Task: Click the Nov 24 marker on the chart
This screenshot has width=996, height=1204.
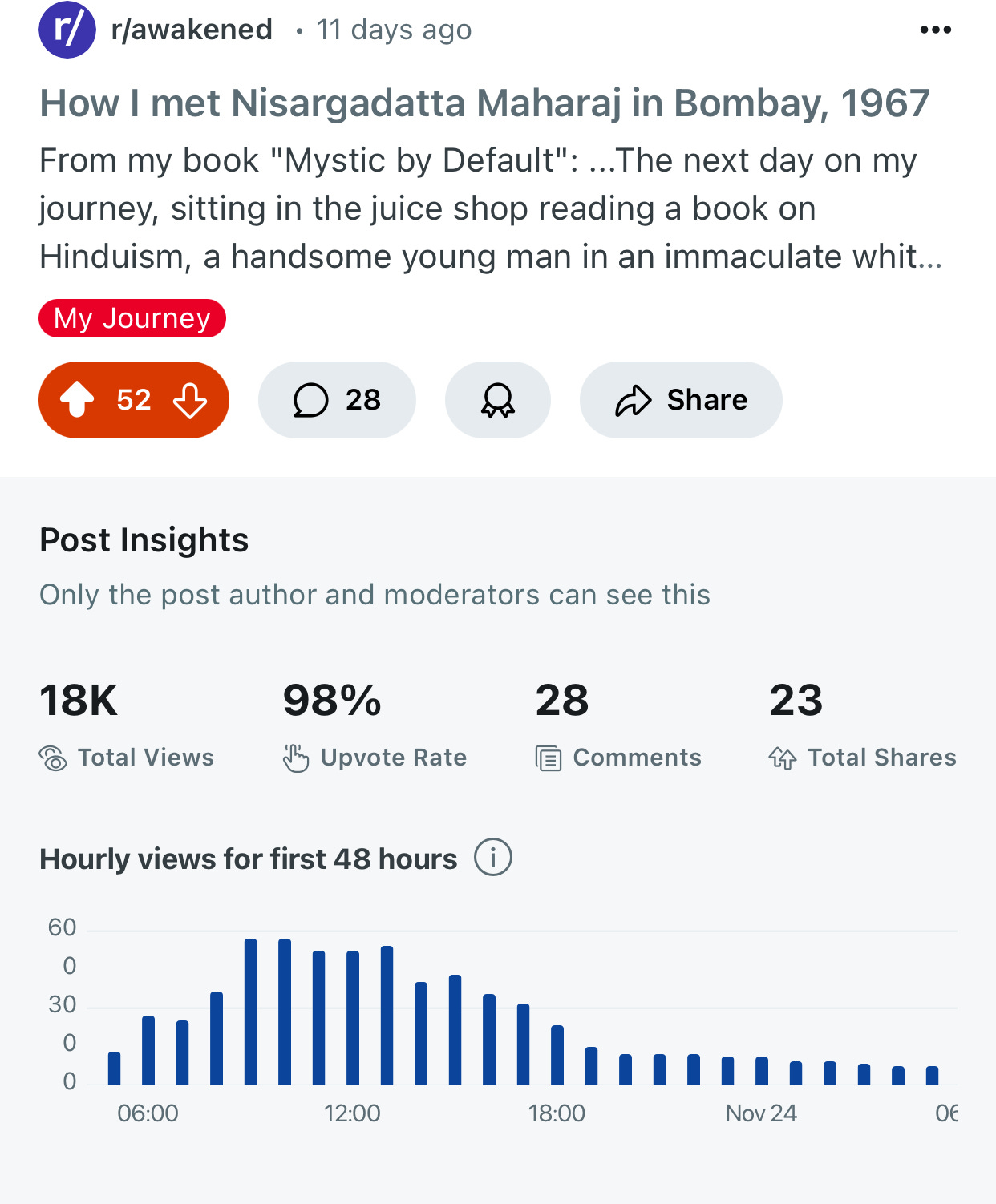Action: [760, 1113]
